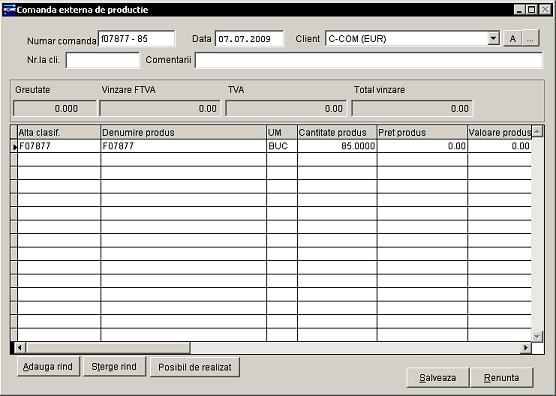Click the Adauga rind button

point(48,366)
